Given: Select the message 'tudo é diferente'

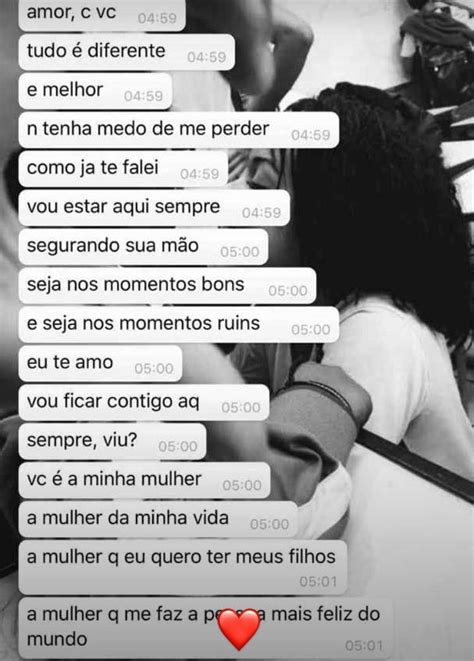Looking at the screenshot, I should (x=127, y=52).
